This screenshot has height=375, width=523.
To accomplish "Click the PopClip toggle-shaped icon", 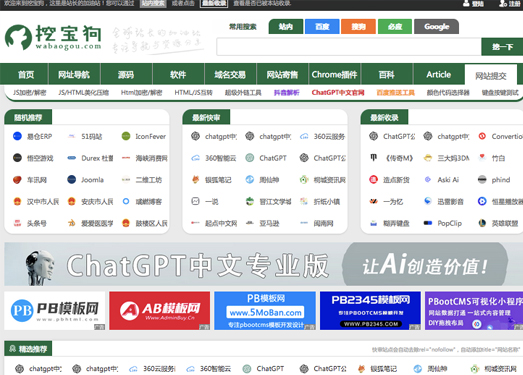I will (x=428, y=223).
